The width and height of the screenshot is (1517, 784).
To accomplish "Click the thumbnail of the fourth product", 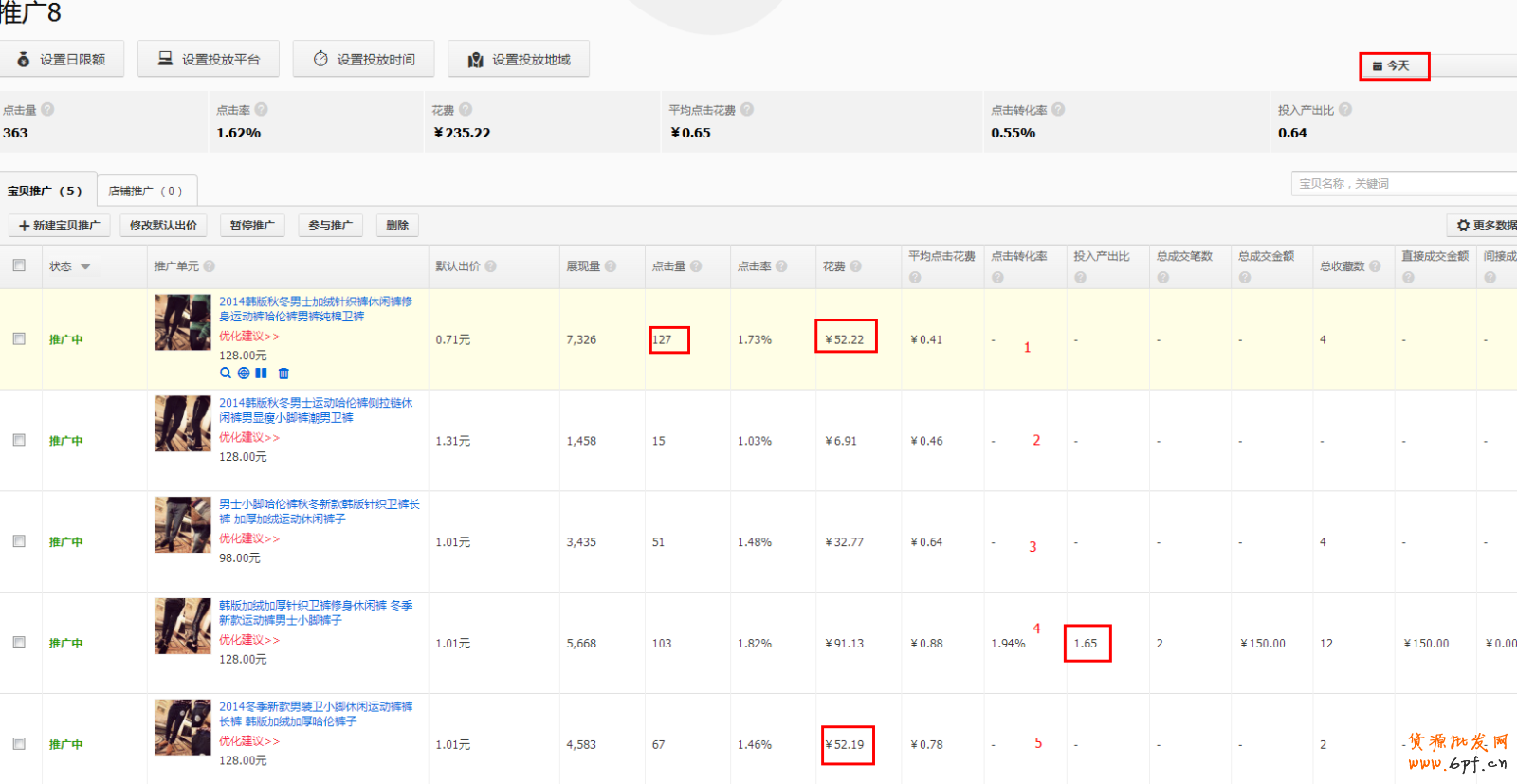I will [183, 626].
